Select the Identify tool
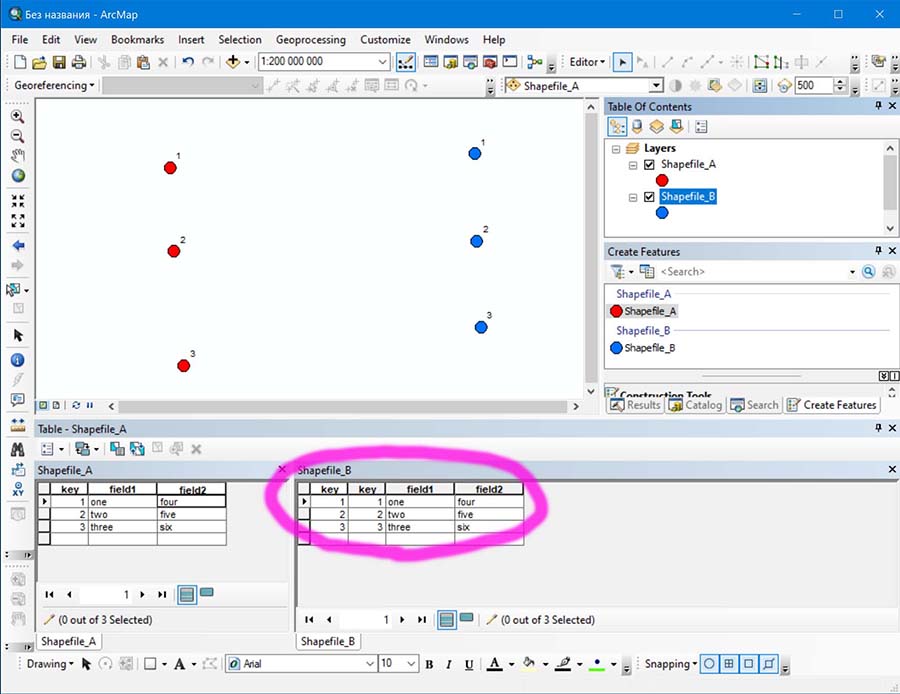Screen dimensions: 900x694 pyautogui.click(x=17, y=360)
